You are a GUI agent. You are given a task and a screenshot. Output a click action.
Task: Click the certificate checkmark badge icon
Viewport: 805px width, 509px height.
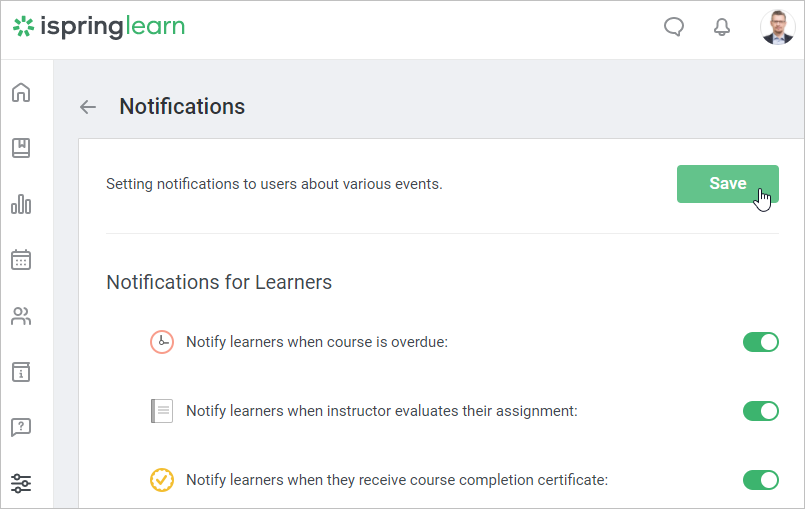coord(161,480)
